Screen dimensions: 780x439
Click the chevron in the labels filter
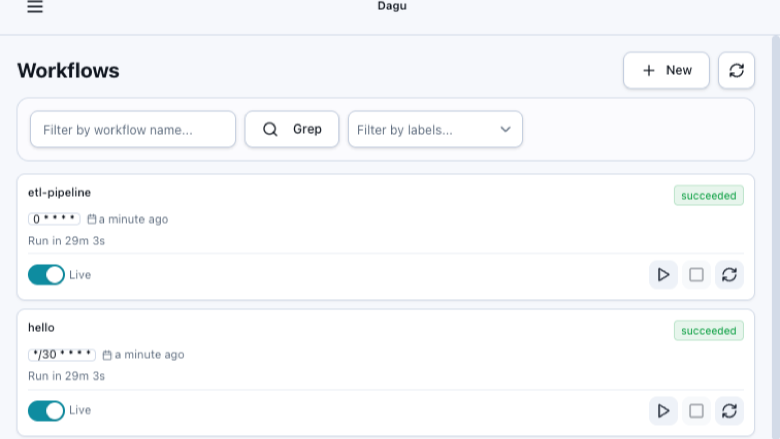(x=505, y=130)
